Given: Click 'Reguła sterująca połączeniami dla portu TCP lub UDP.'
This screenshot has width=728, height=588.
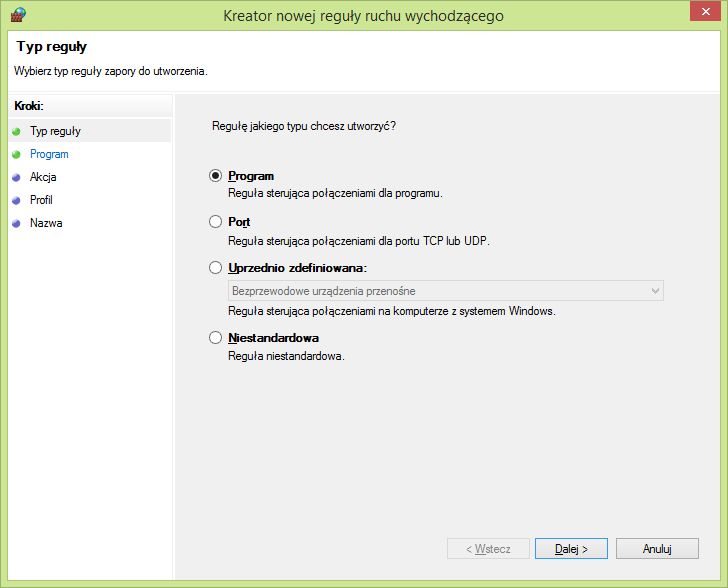Looking at the screenshot, I should point(359,241).
